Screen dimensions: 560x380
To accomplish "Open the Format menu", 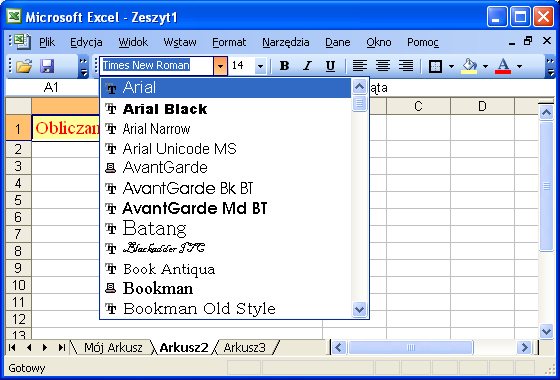I will (x=229, y=42).
